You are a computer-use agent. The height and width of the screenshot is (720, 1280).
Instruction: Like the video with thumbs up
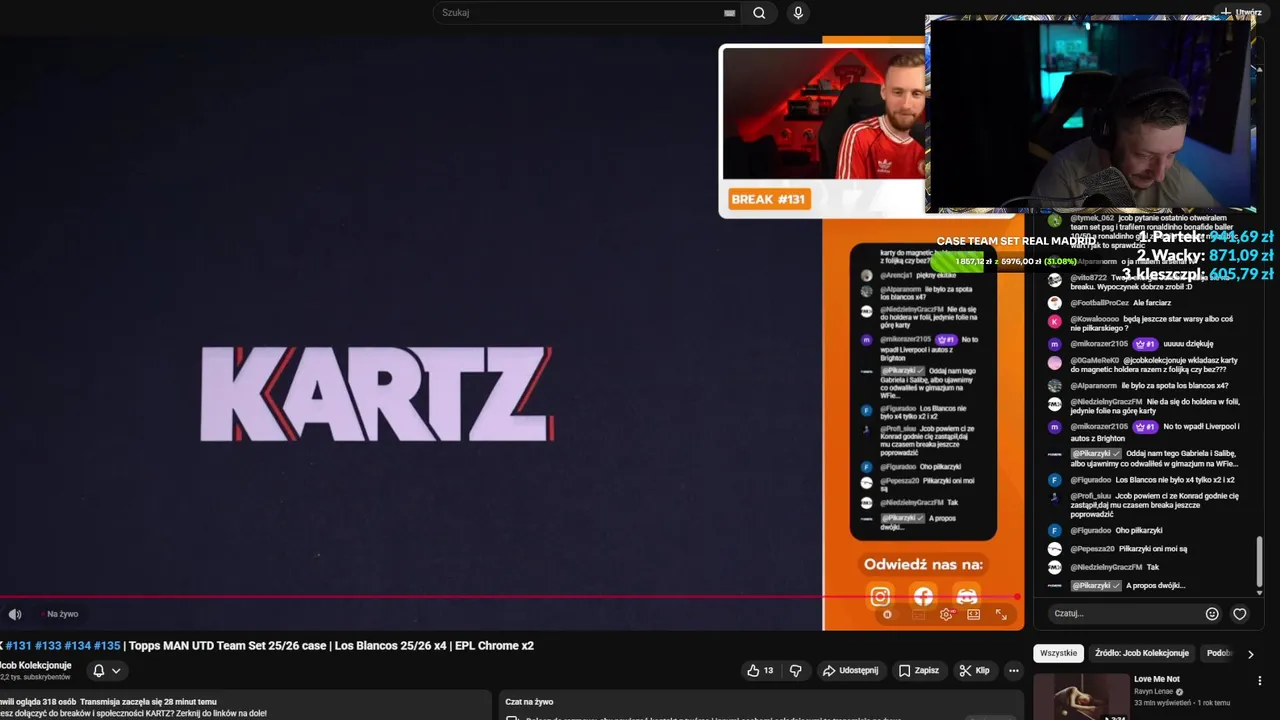pyautogui.click(x=761, y=670)
